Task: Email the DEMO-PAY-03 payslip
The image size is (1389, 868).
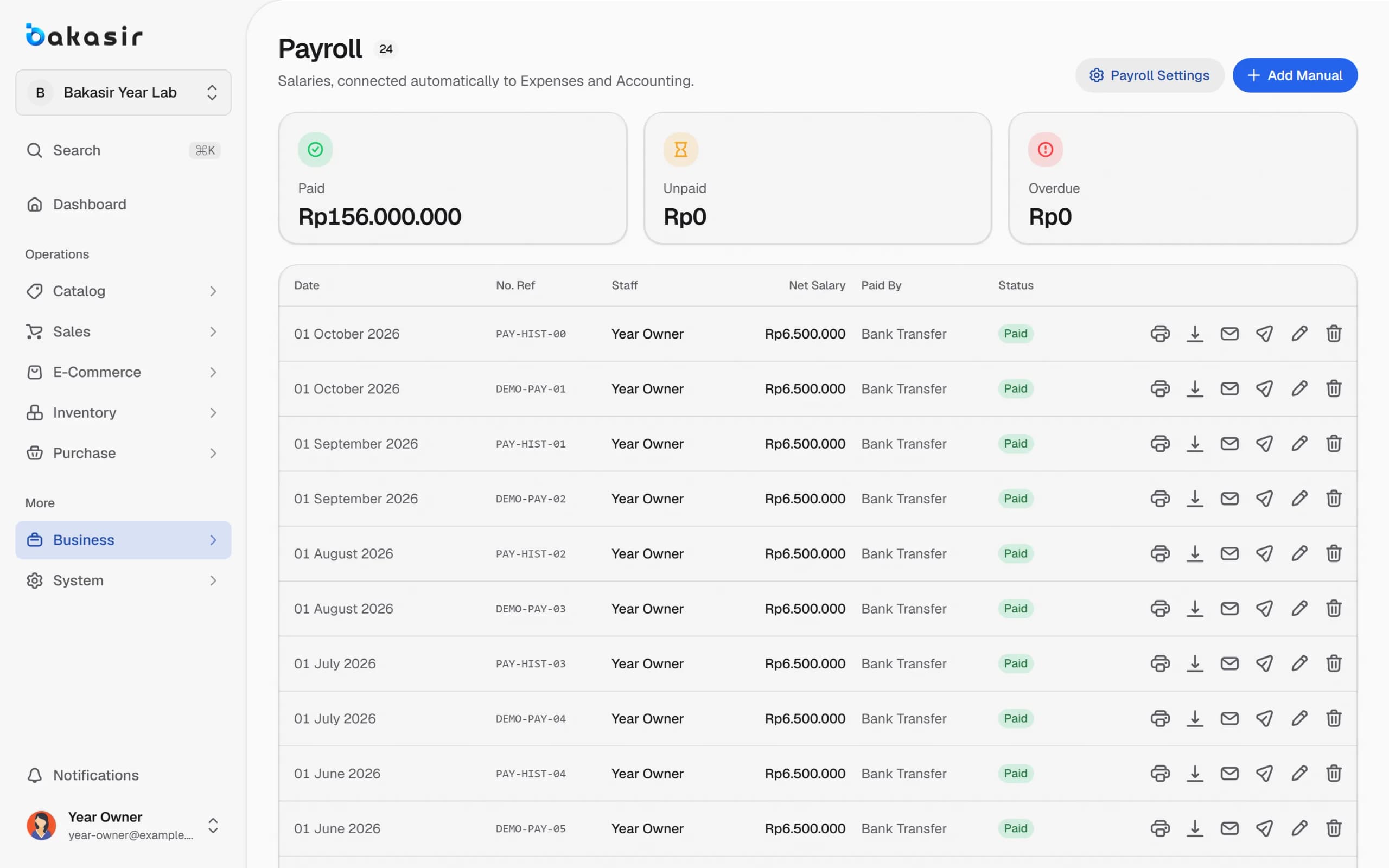Action: pyautogui.click(x=1229, y=609)
